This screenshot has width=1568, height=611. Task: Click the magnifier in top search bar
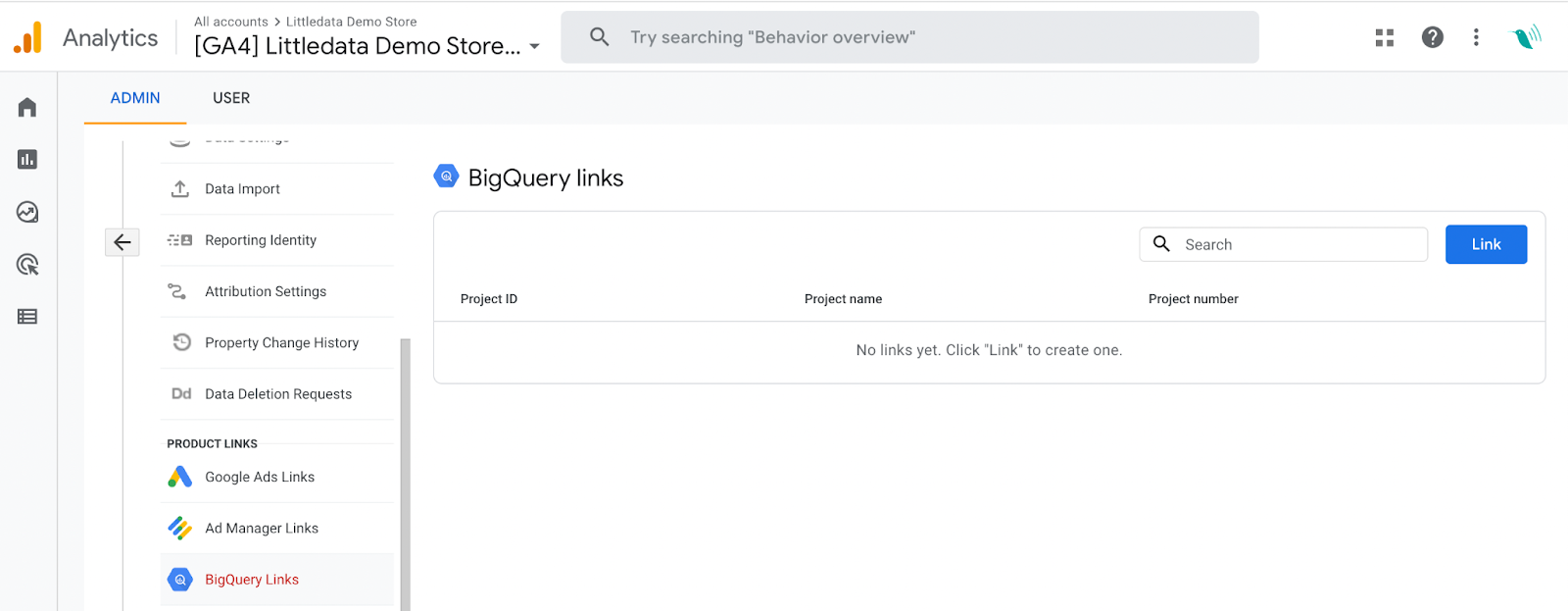600,37
